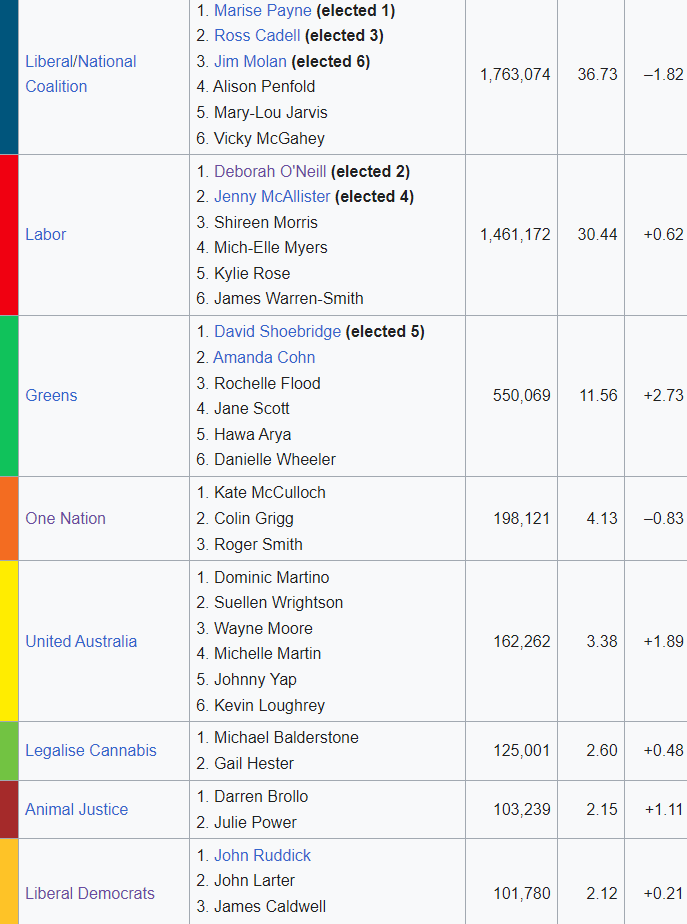Select the Hawa Arya candidate name

pyautogui.click(x=252, y=434)
